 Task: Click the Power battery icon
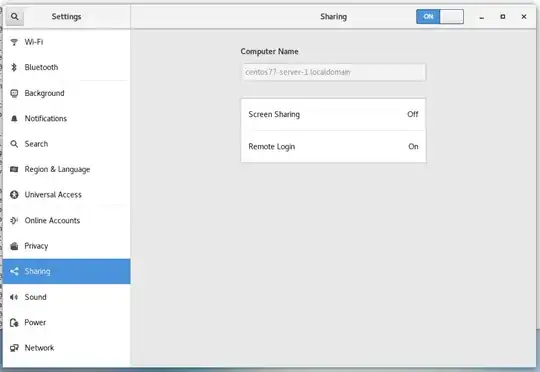pyautogui.click(x=14, y=322)
